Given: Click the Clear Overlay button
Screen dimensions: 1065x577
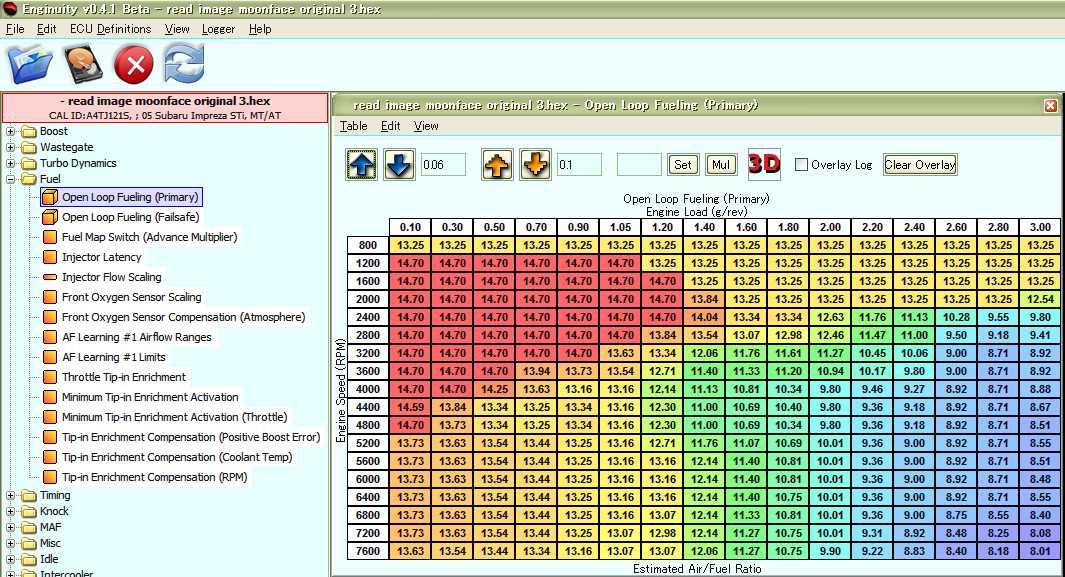Looking at the screenshot, I should 920,165.
